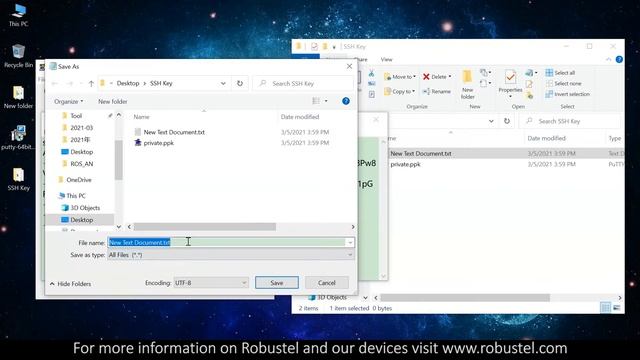Switch Explorer to large icons view
This screenshot has width=640, height=360.
point(617,308)
